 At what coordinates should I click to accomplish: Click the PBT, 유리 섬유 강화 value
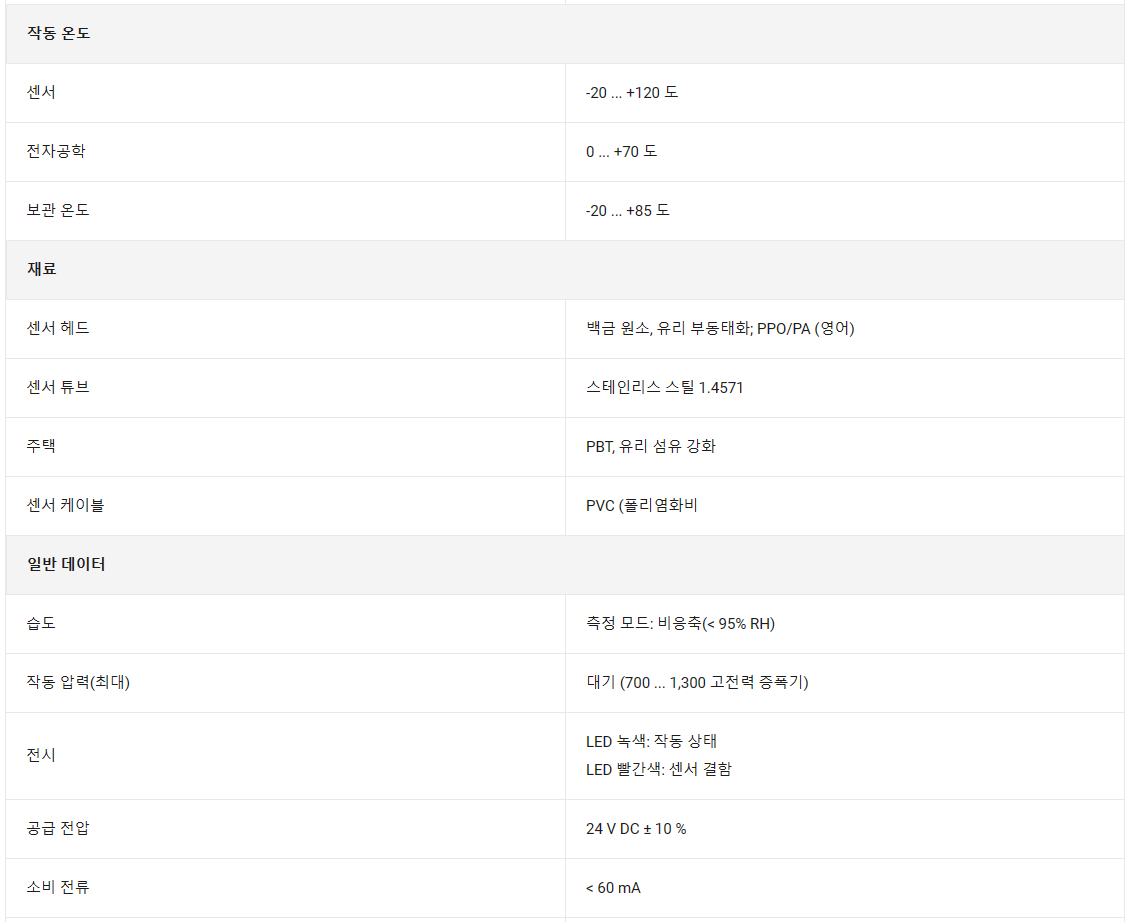click(650, 446)
